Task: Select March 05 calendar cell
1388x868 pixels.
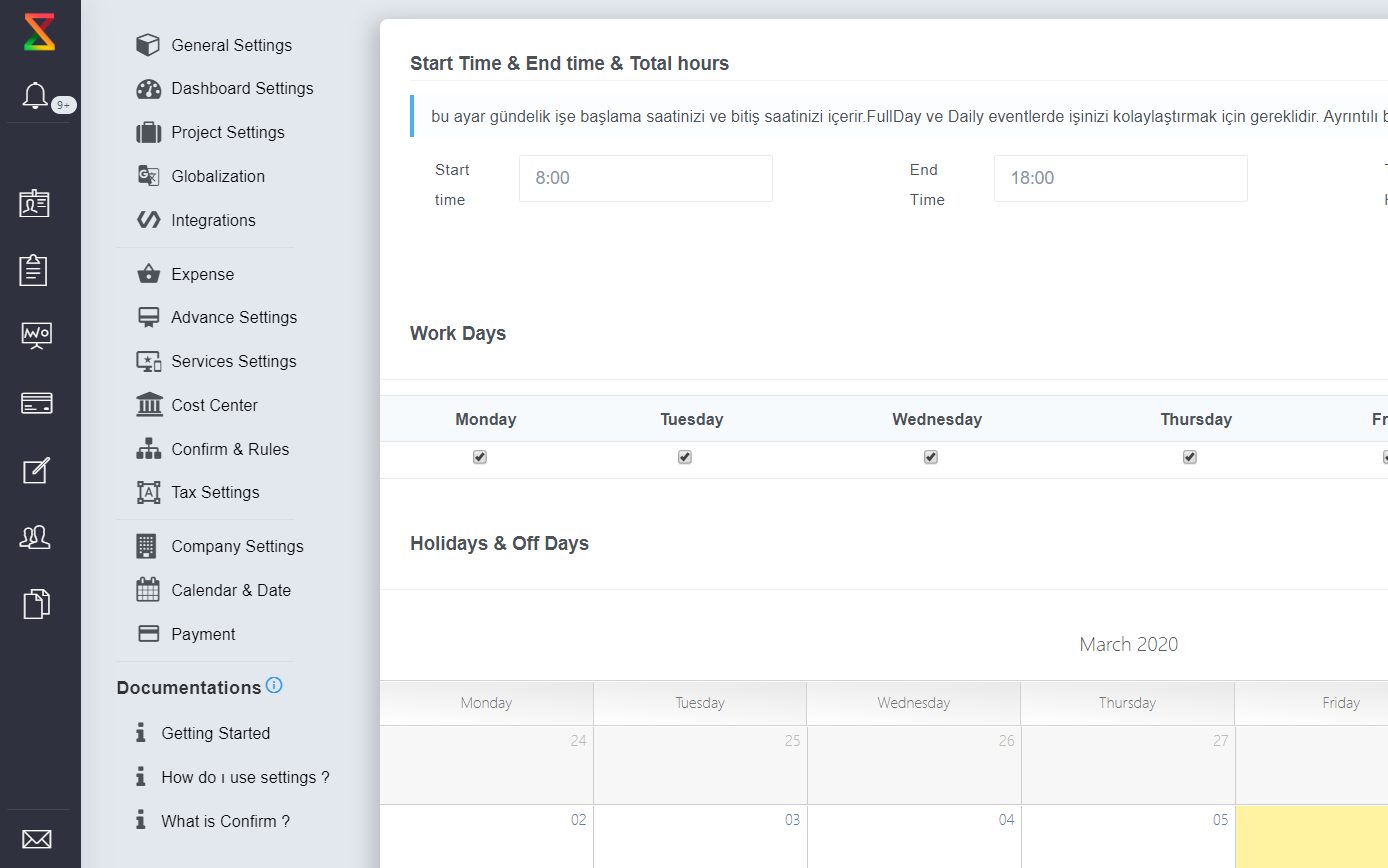Action: click(1127, 836)
